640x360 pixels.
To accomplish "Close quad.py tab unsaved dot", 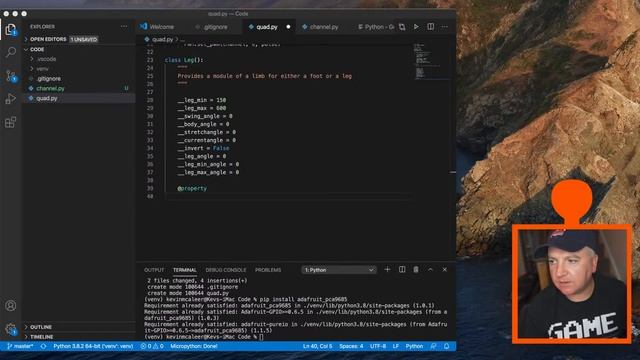I will [288, 27].
